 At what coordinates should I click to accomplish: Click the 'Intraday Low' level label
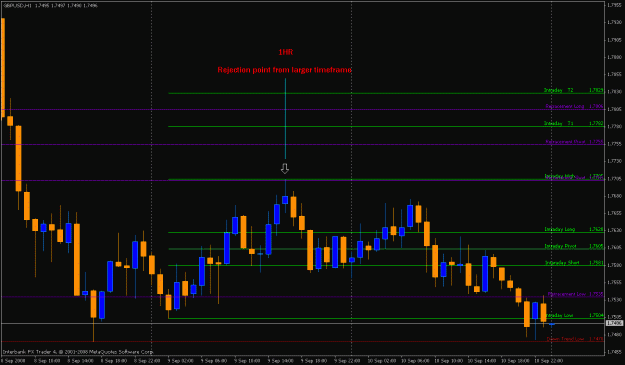point(559,315)
